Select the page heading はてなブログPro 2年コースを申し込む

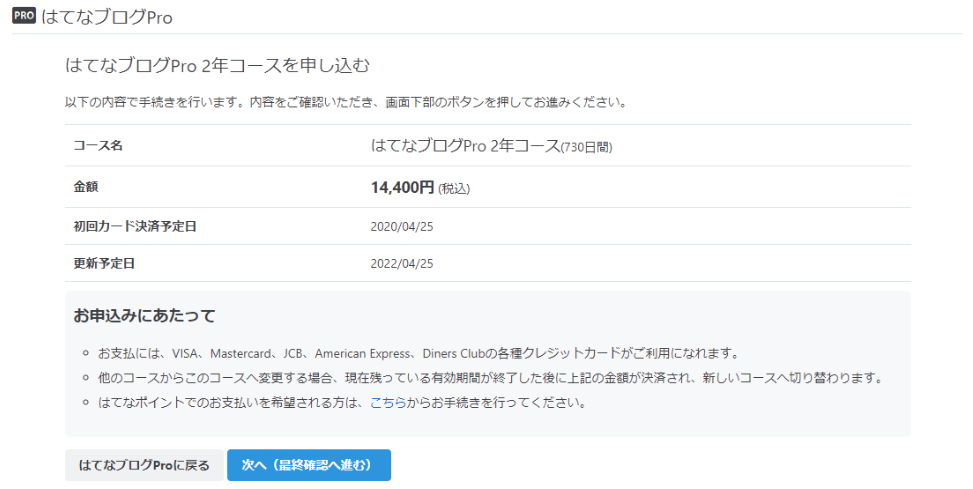point(217,65)
